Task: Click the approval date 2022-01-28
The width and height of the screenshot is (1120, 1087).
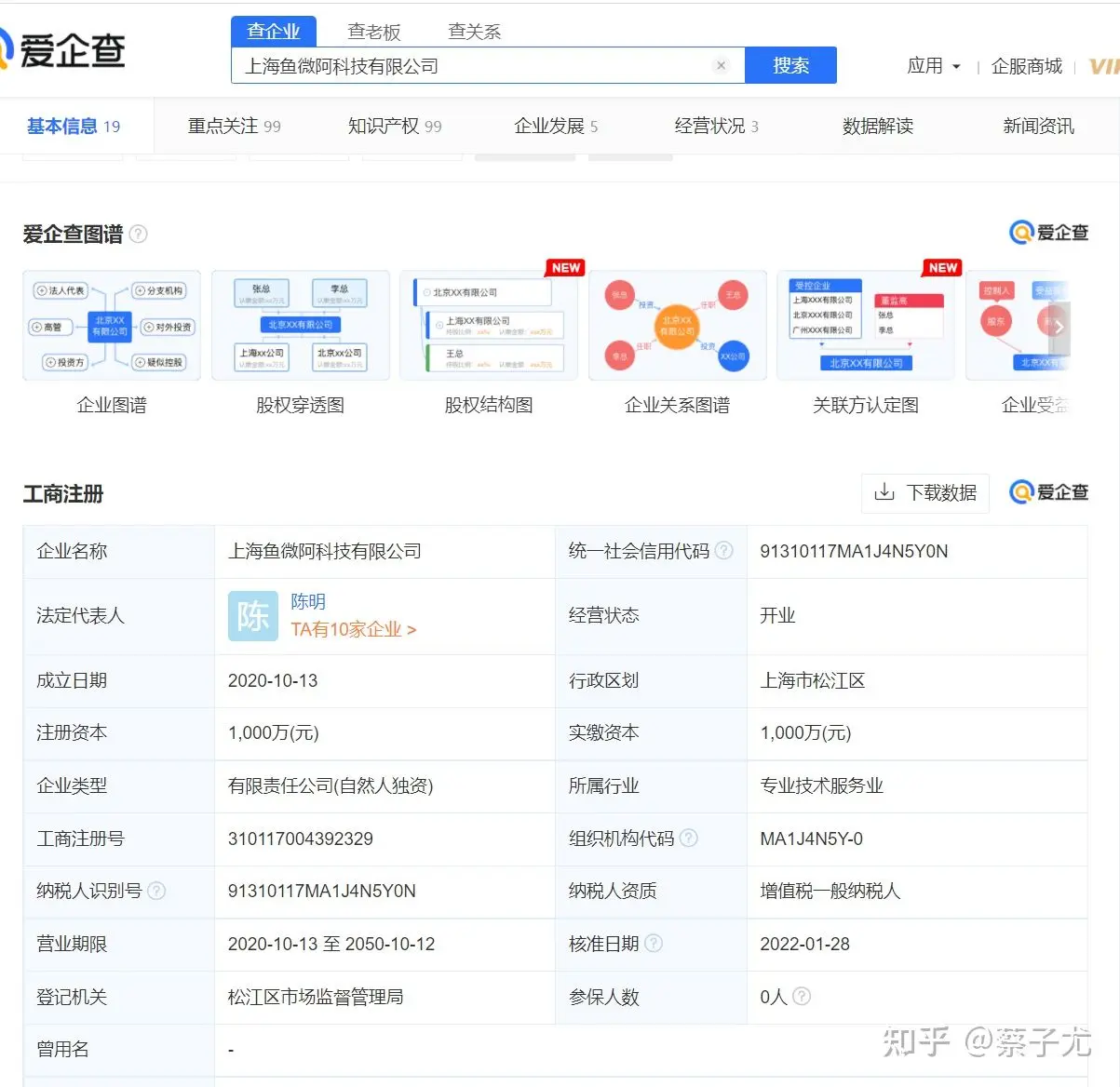Action: (804, 944)
